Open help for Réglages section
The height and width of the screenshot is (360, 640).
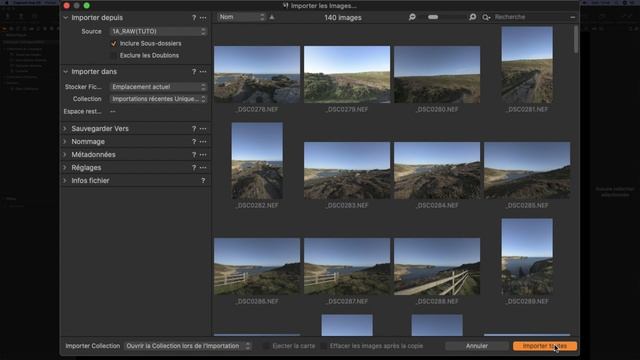tap(194, 168)
